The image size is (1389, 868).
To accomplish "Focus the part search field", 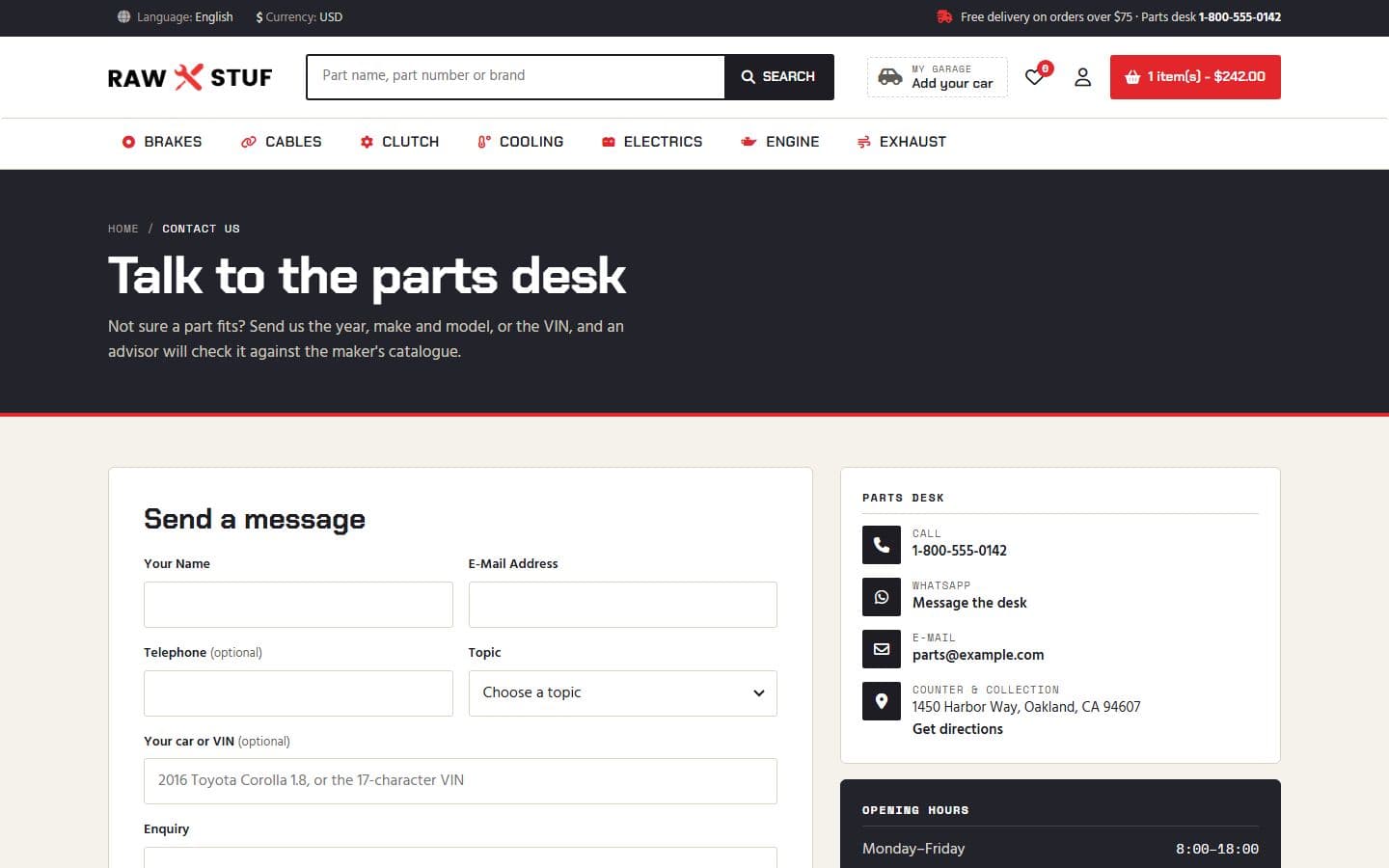I will coord(516,77).
